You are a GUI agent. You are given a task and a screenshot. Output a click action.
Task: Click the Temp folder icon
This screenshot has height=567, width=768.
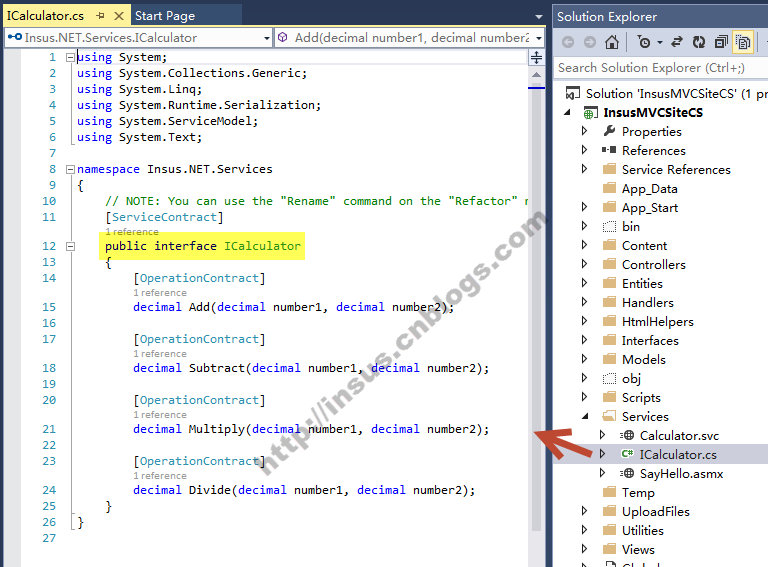(609, 492)
